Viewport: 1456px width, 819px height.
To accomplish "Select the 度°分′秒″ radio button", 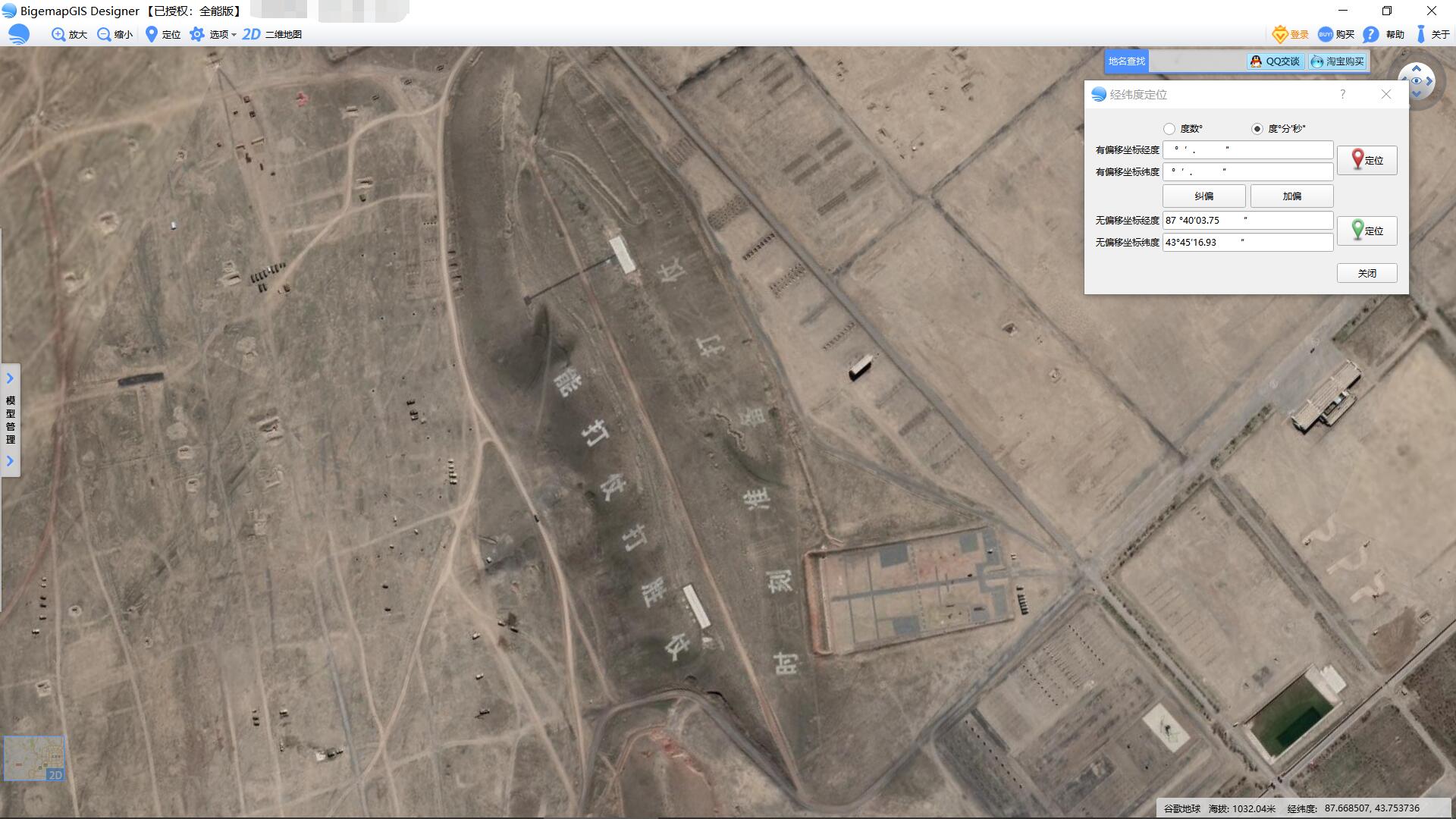I will (1257, 129).
